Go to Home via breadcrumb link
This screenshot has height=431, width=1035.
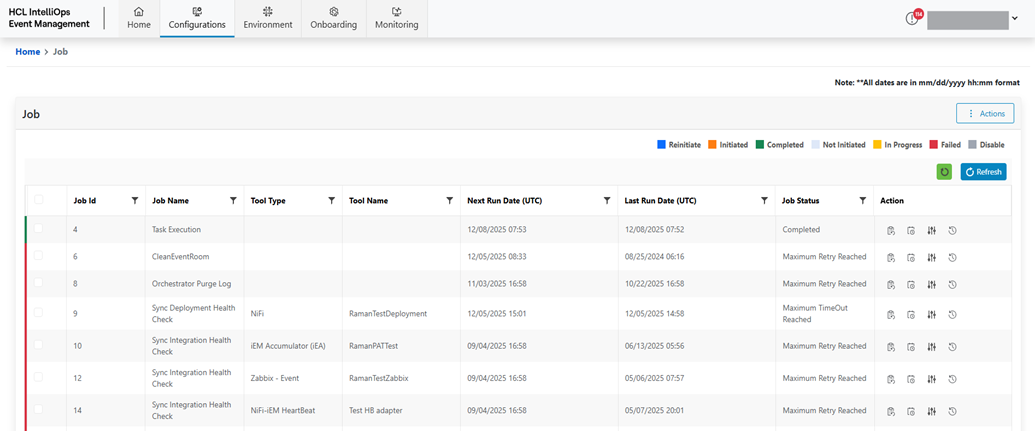pos(28,51)
